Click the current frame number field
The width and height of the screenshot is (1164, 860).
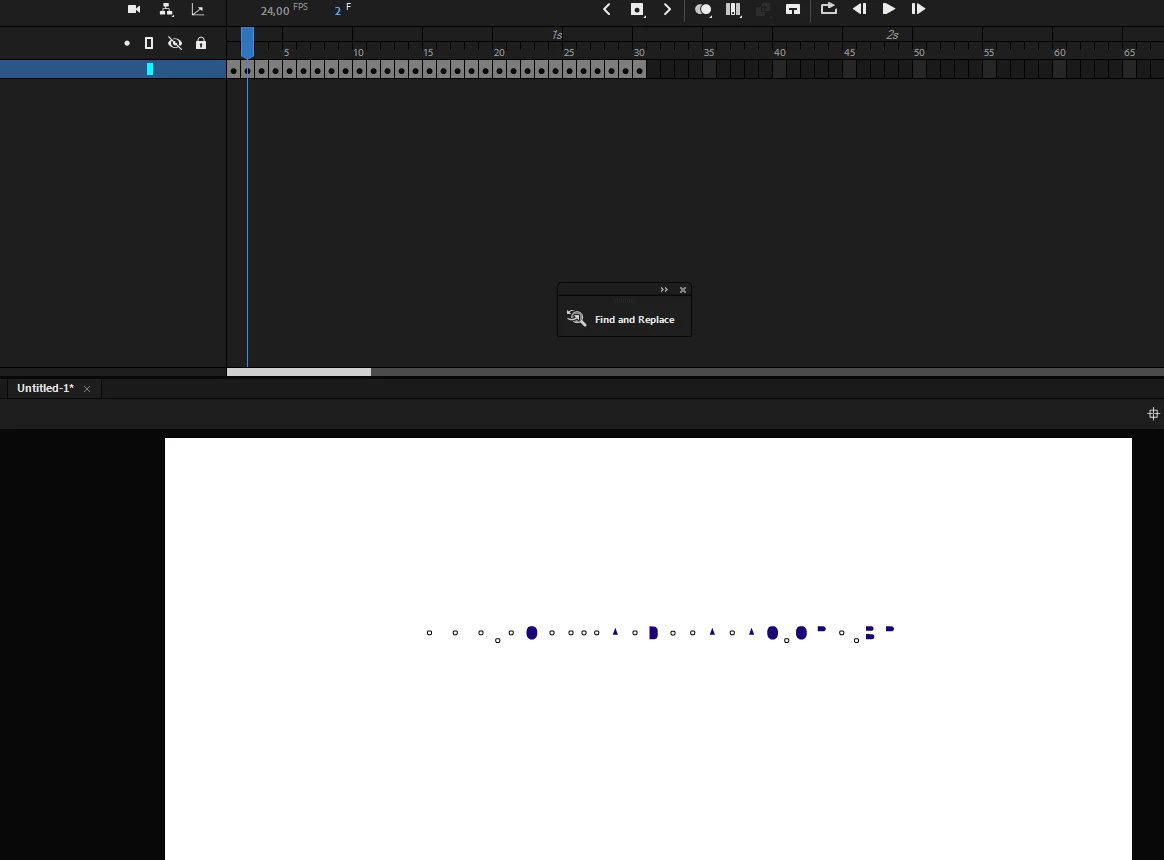338,10
